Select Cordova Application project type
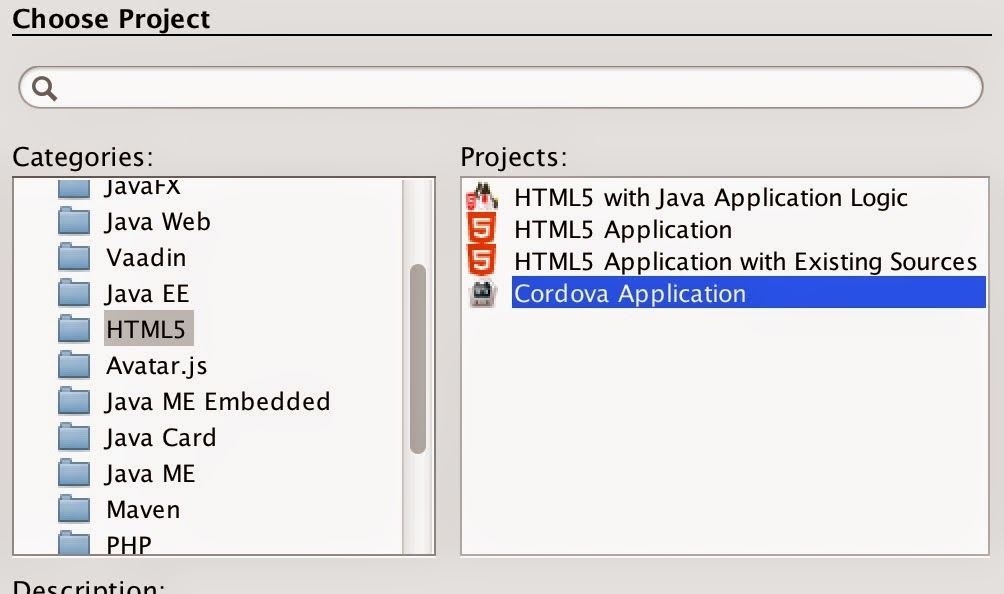 [x=629, y=294]
